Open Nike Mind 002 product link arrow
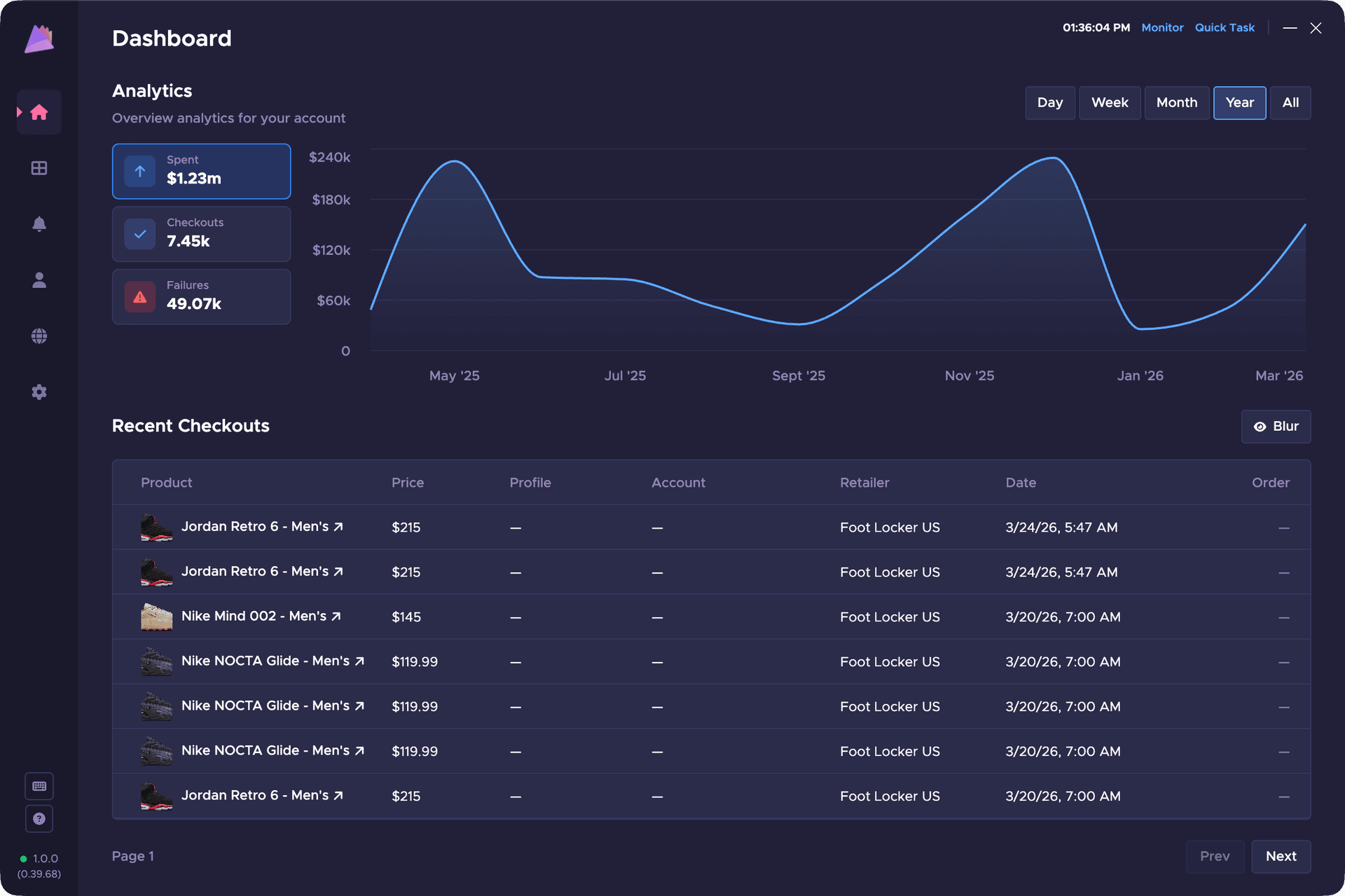This screenshot has height=896, width=1345. tap(336, 616)
